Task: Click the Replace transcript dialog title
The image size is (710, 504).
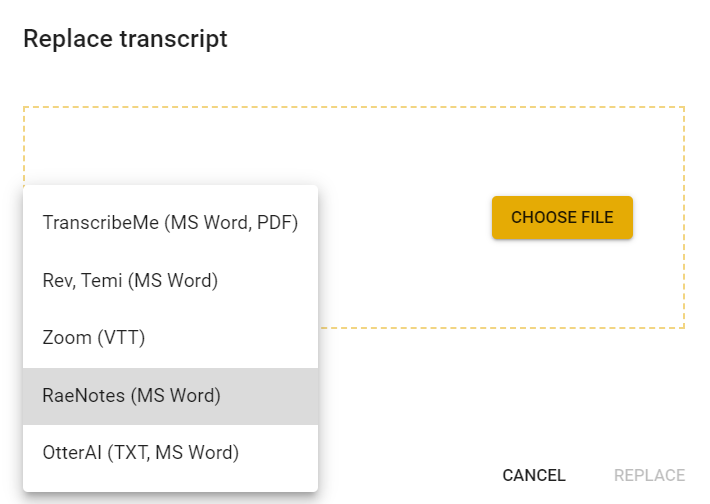Action: click(125, 38)
